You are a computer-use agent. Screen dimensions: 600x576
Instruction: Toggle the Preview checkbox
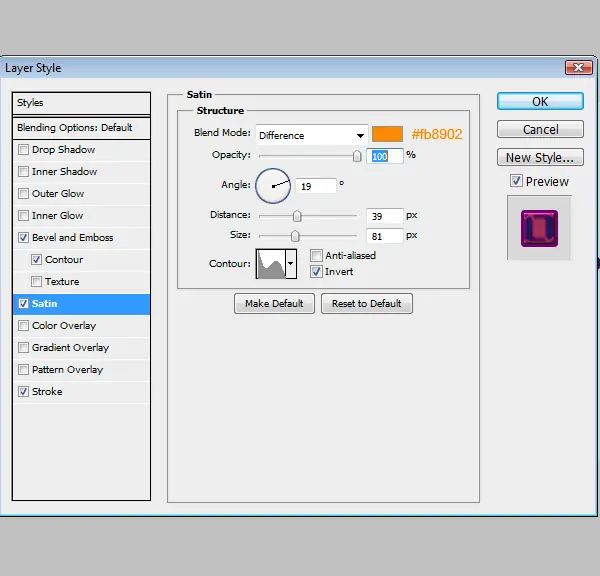(516, 181)
